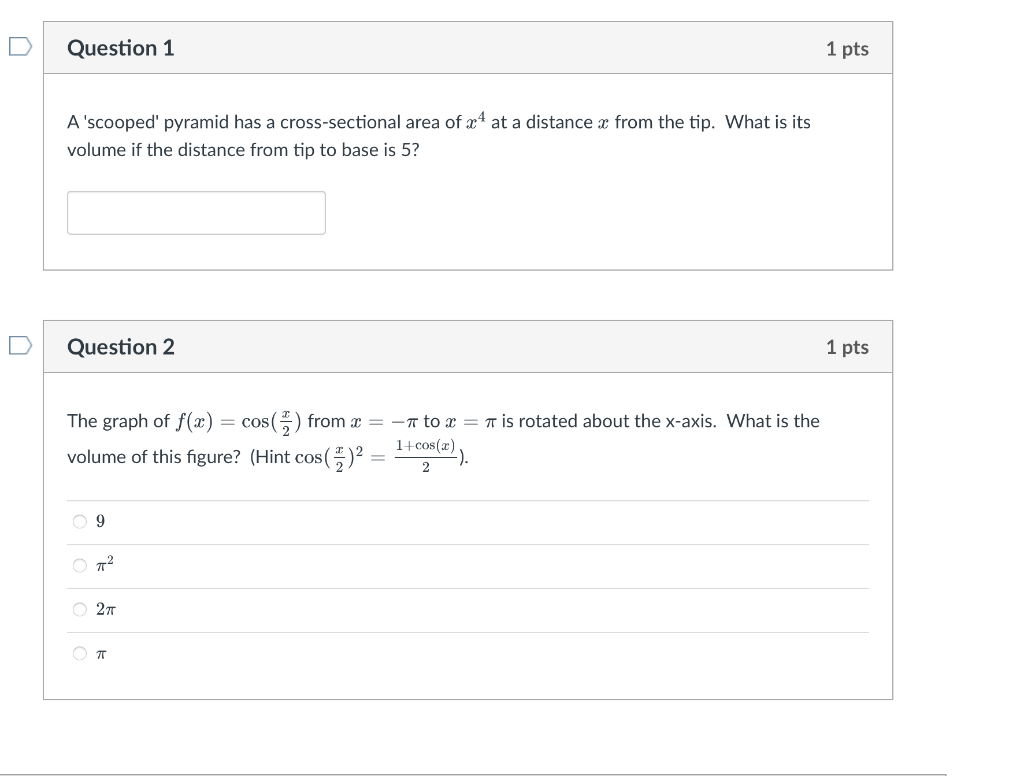This screenshot has height=776, width=1024.
Task: Pick π as the volume answer
Action: (79, 653)
